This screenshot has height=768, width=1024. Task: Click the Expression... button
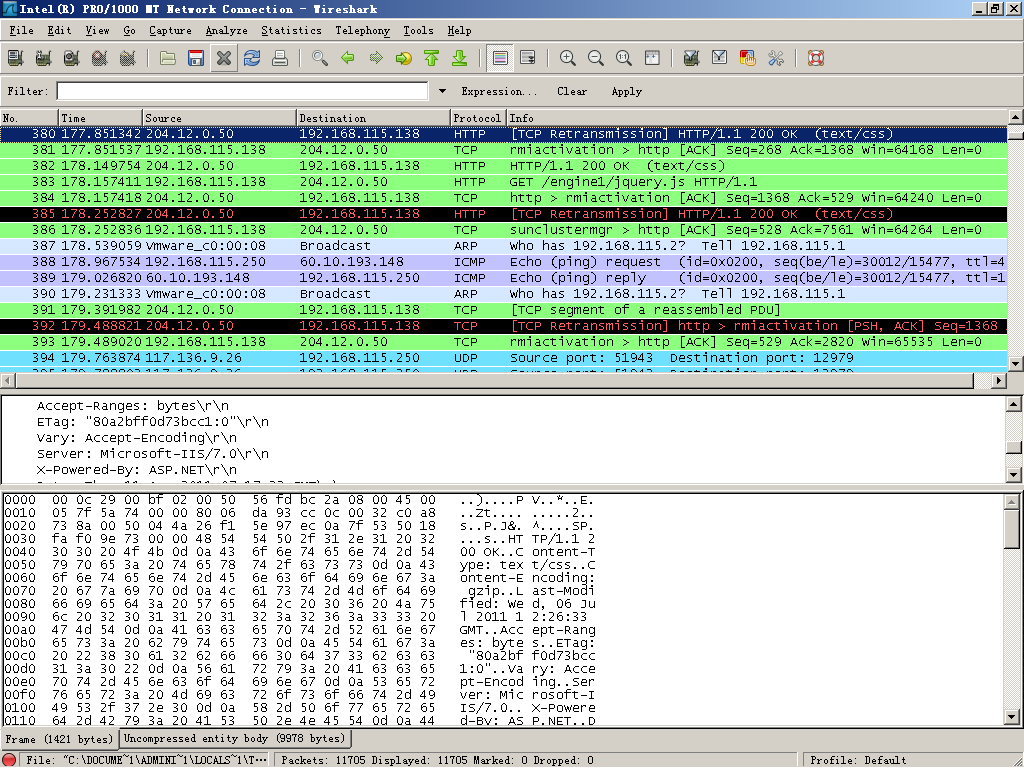499,91
